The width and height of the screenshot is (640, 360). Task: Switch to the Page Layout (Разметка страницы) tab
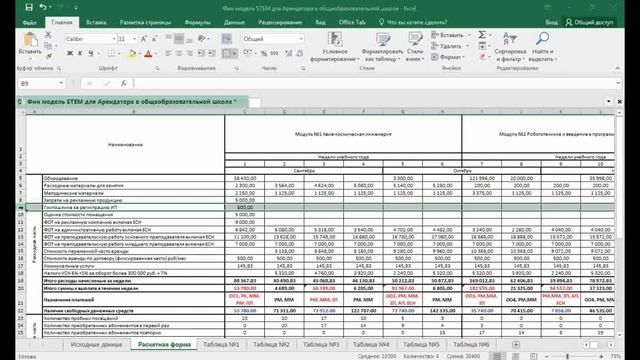[145, 22]
